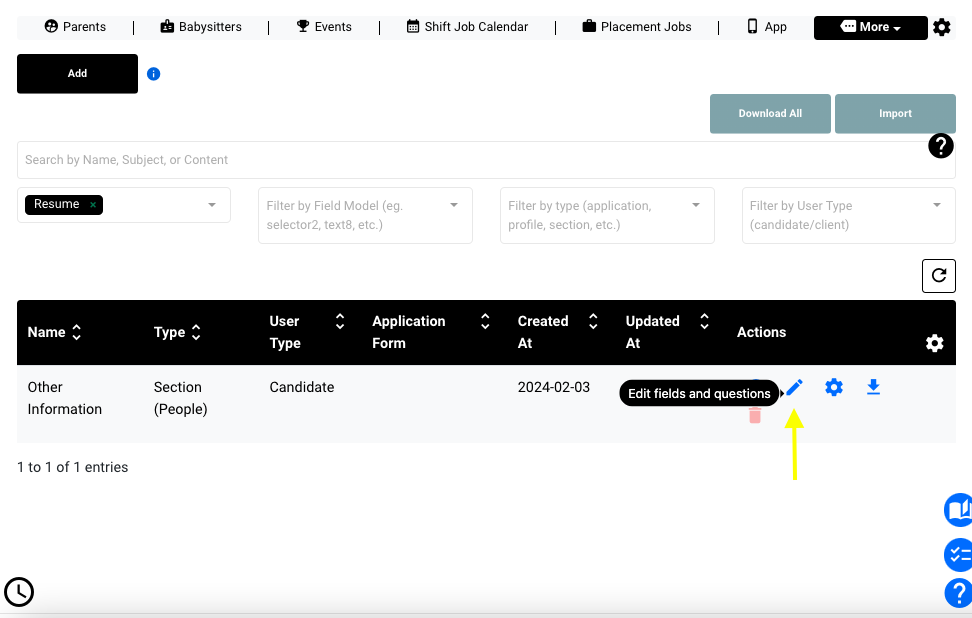The width and height of the screenshot is (972, 618).
Task: Click the pencil edit fields icon
Action: pos(794,388)
